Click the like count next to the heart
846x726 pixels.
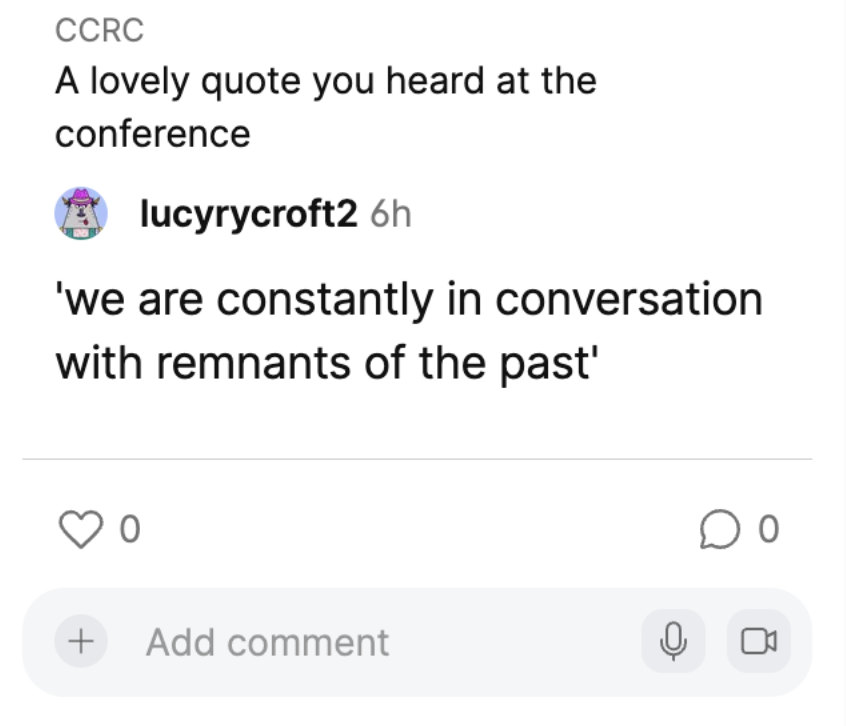point(128,530)
